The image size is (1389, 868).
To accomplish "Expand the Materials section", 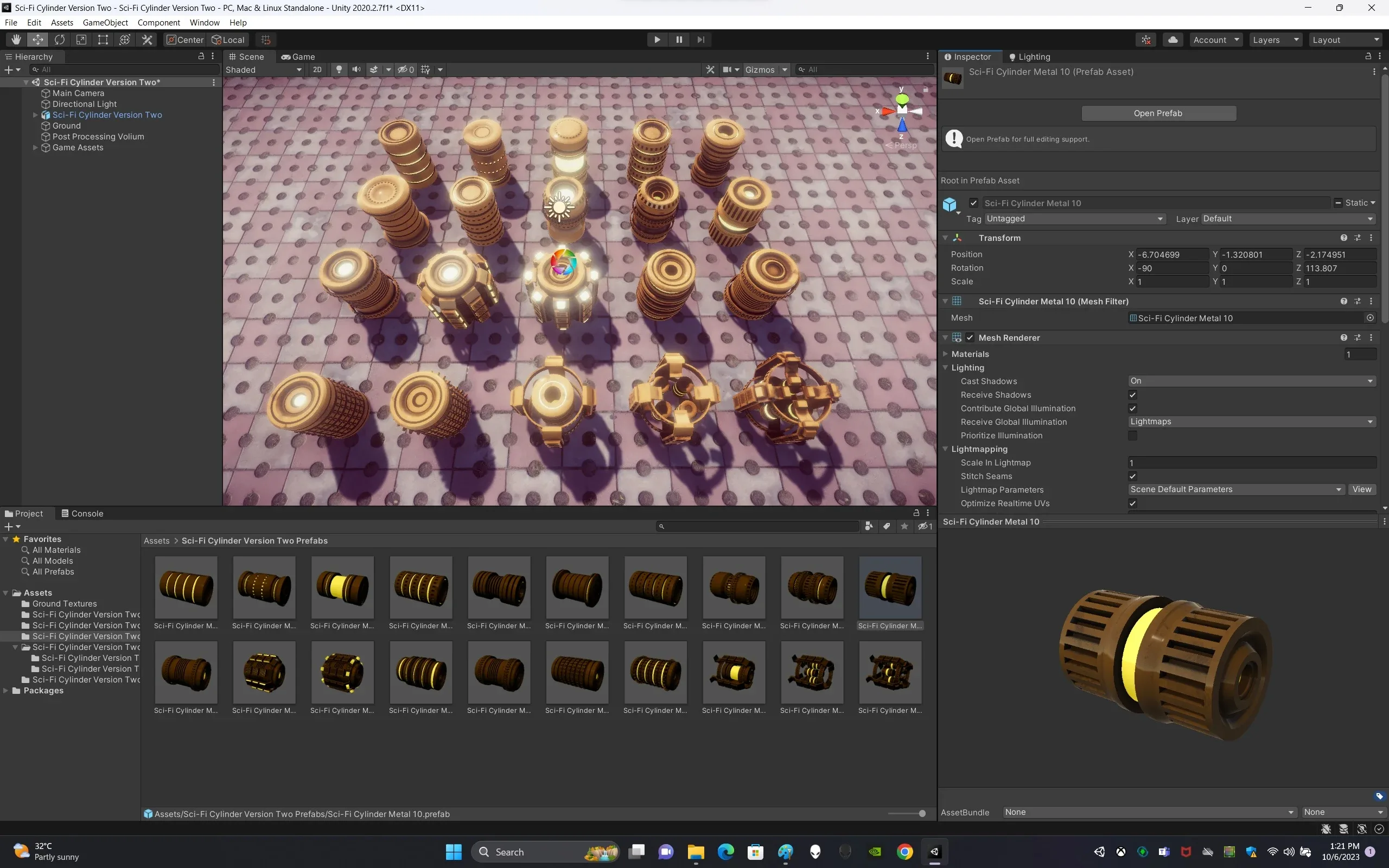I will click(x=945, y=354).
